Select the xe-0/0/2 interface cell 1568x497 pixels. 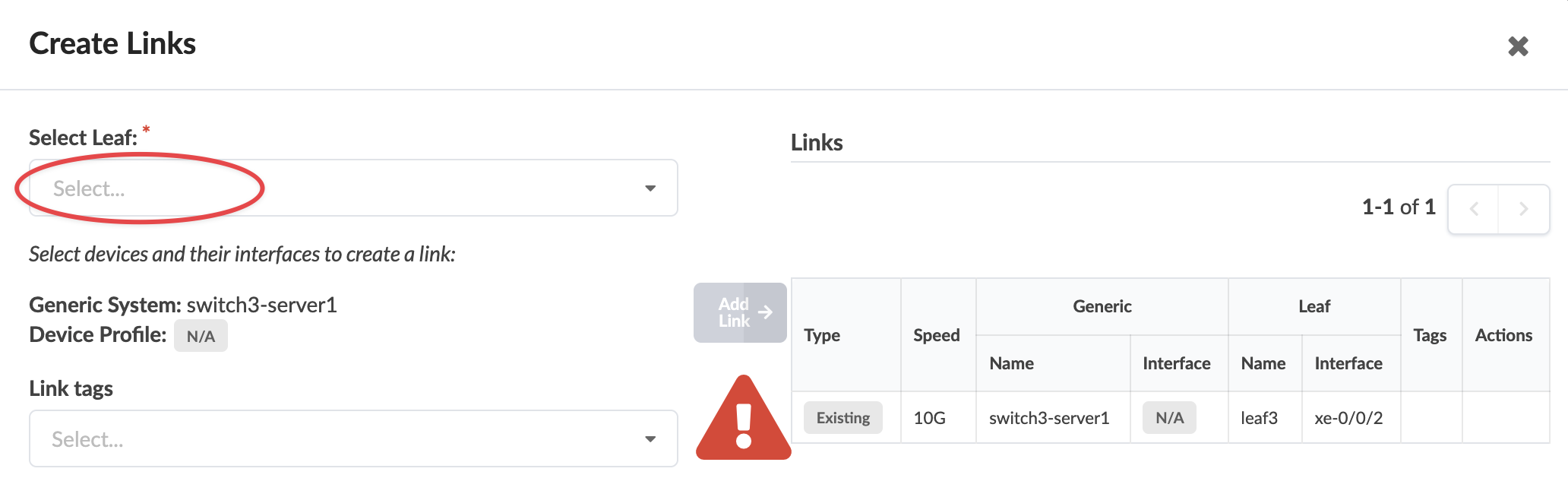[x=1348, y=418]
